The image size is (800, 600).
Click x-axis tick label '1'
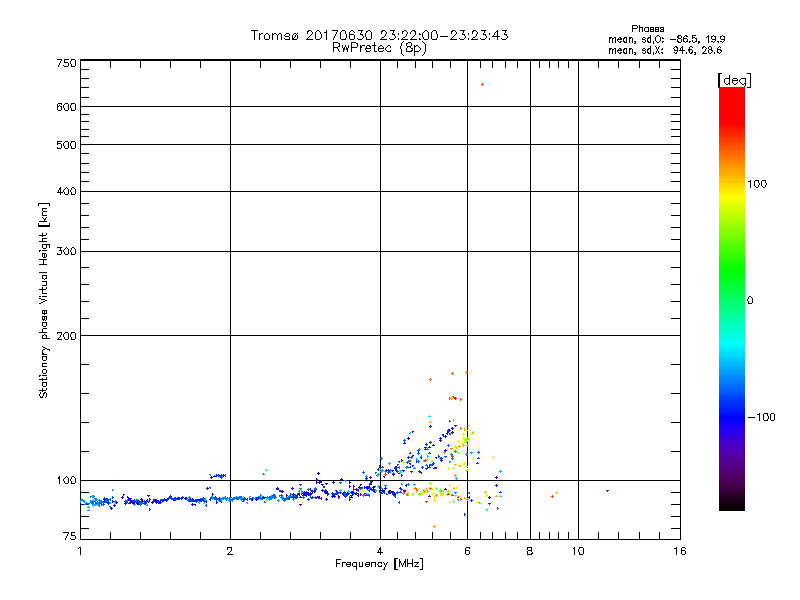(80, 551)
